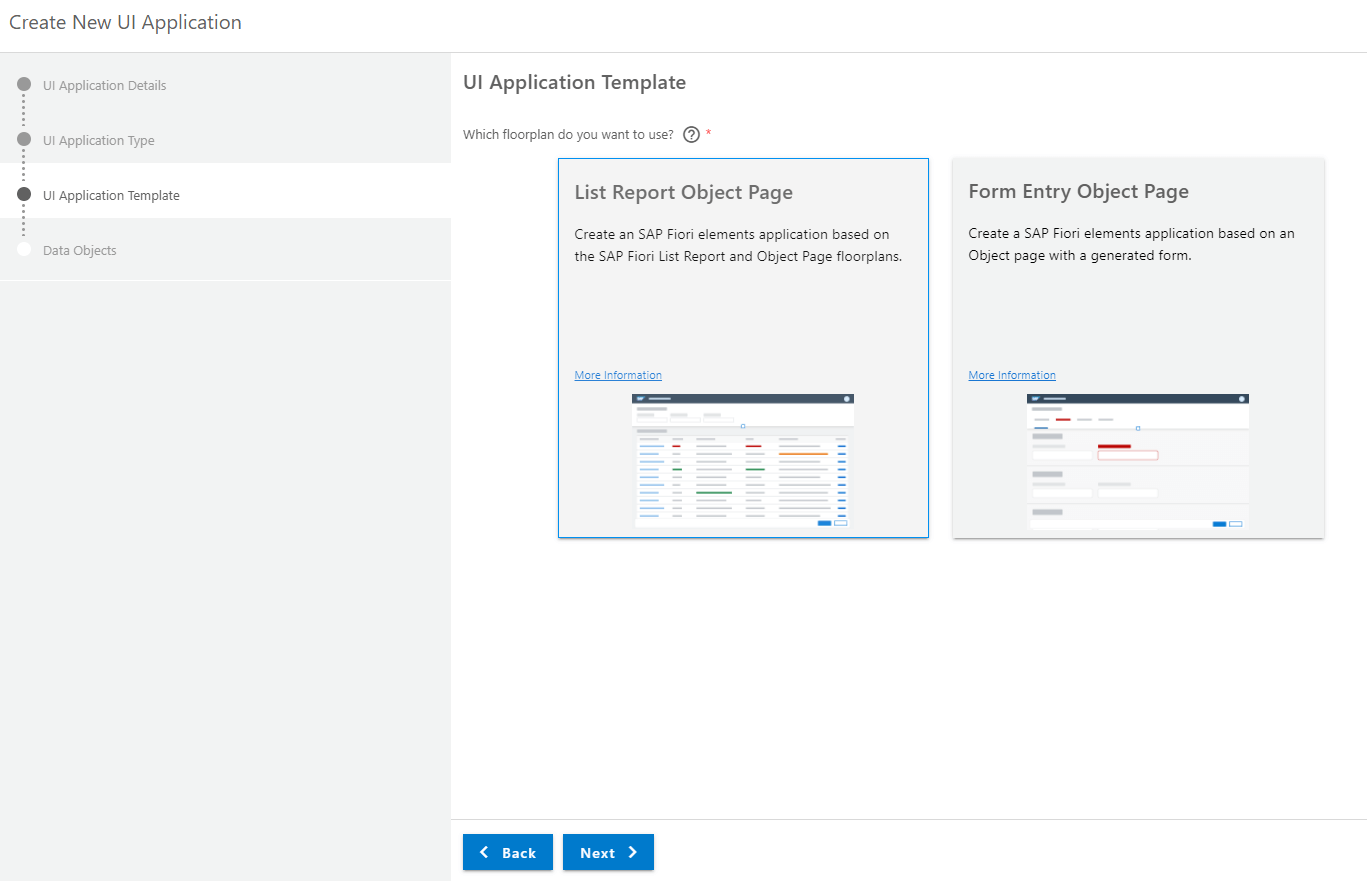Click the UI Application Type step circle
The width and height of the screenshot is (1367, 881).
click(24, 139)
